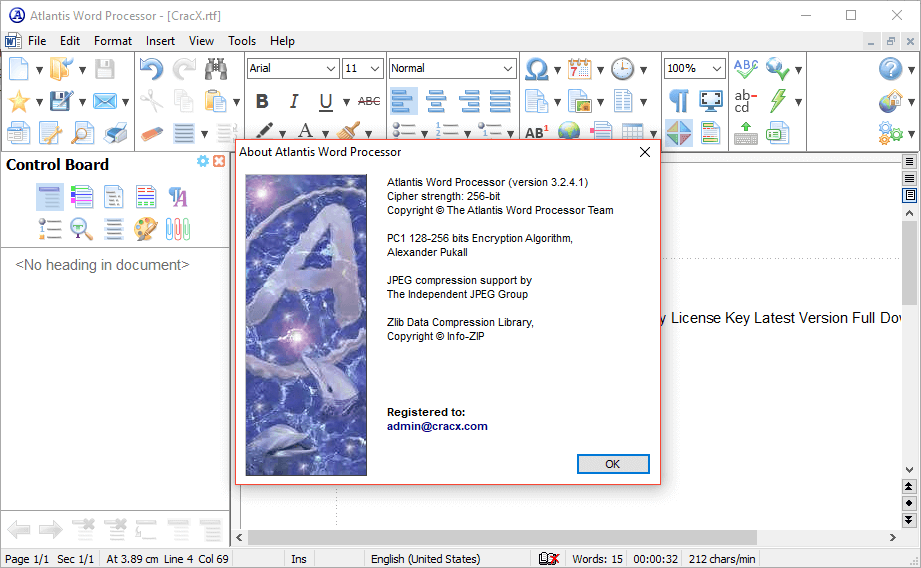Open the Format menu
The image size is (921, 568).
113,41
